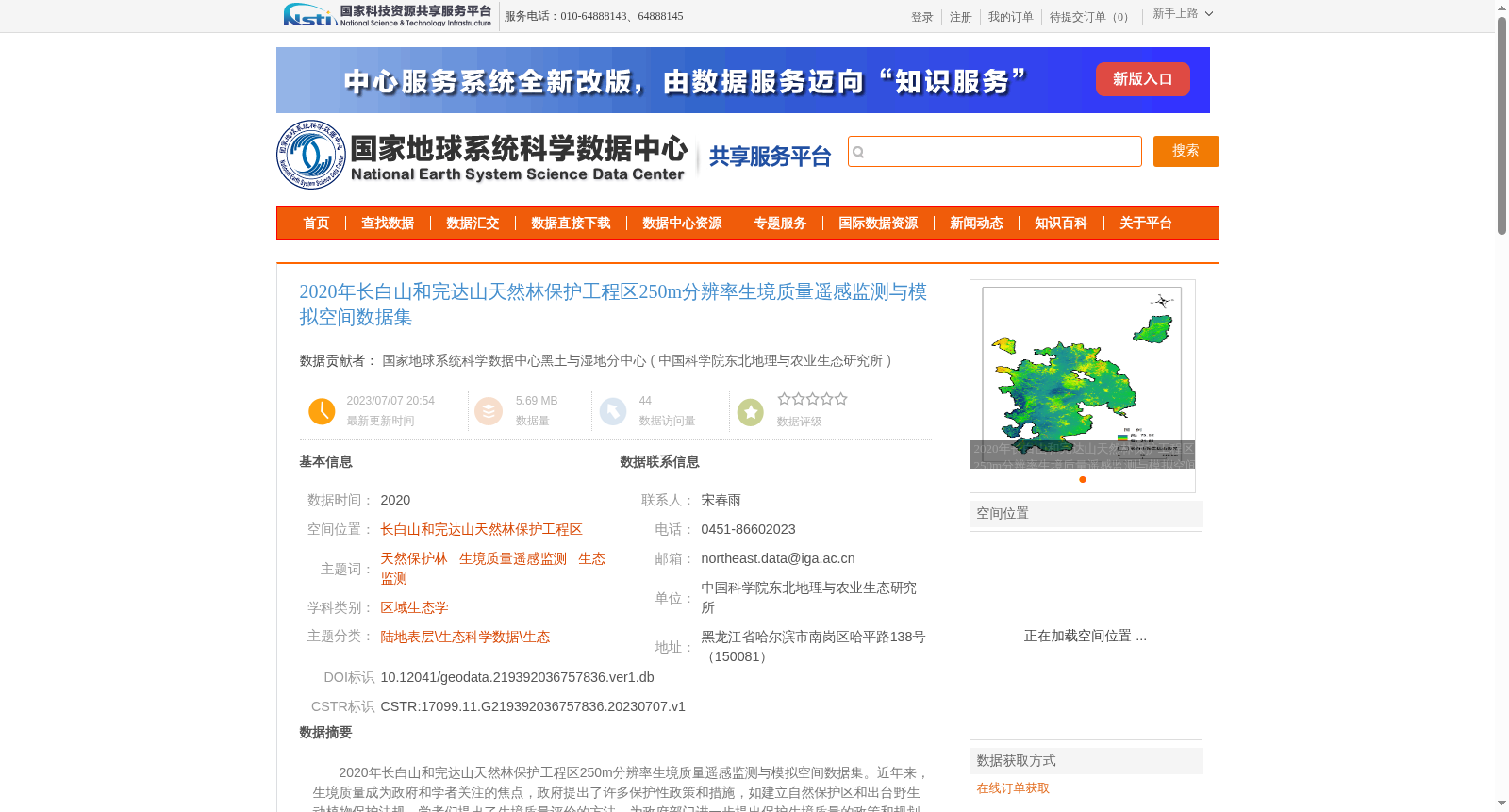Click email northeast.data@iga.ac.cn text
The image size is (1509, 812).
coord(778,558)
